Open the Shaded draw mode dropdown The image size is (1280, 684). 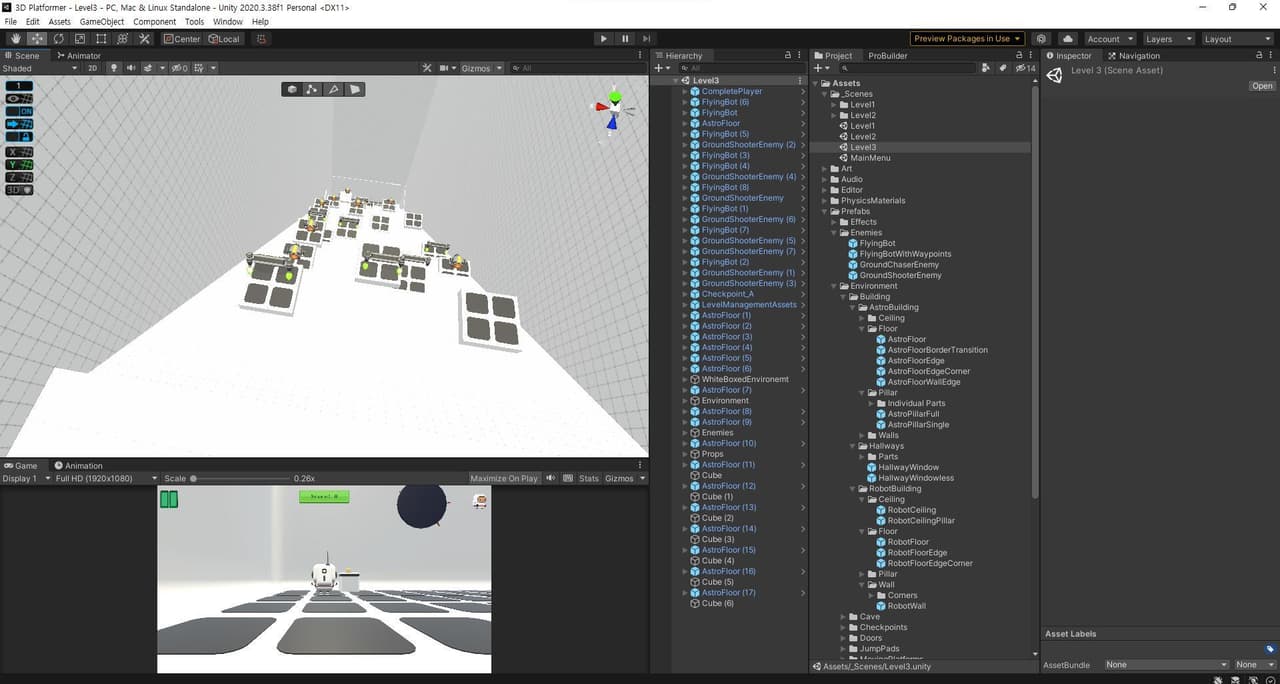point(40,68)
